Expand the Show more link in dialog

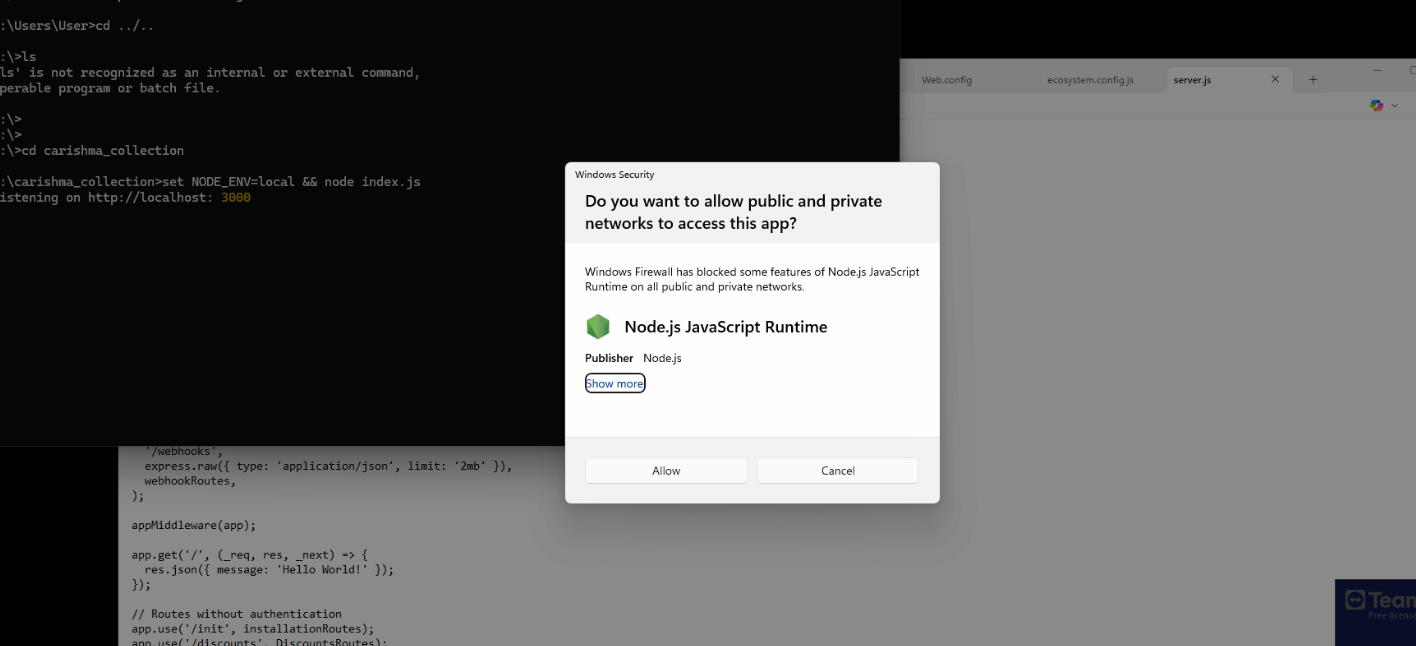615,384
